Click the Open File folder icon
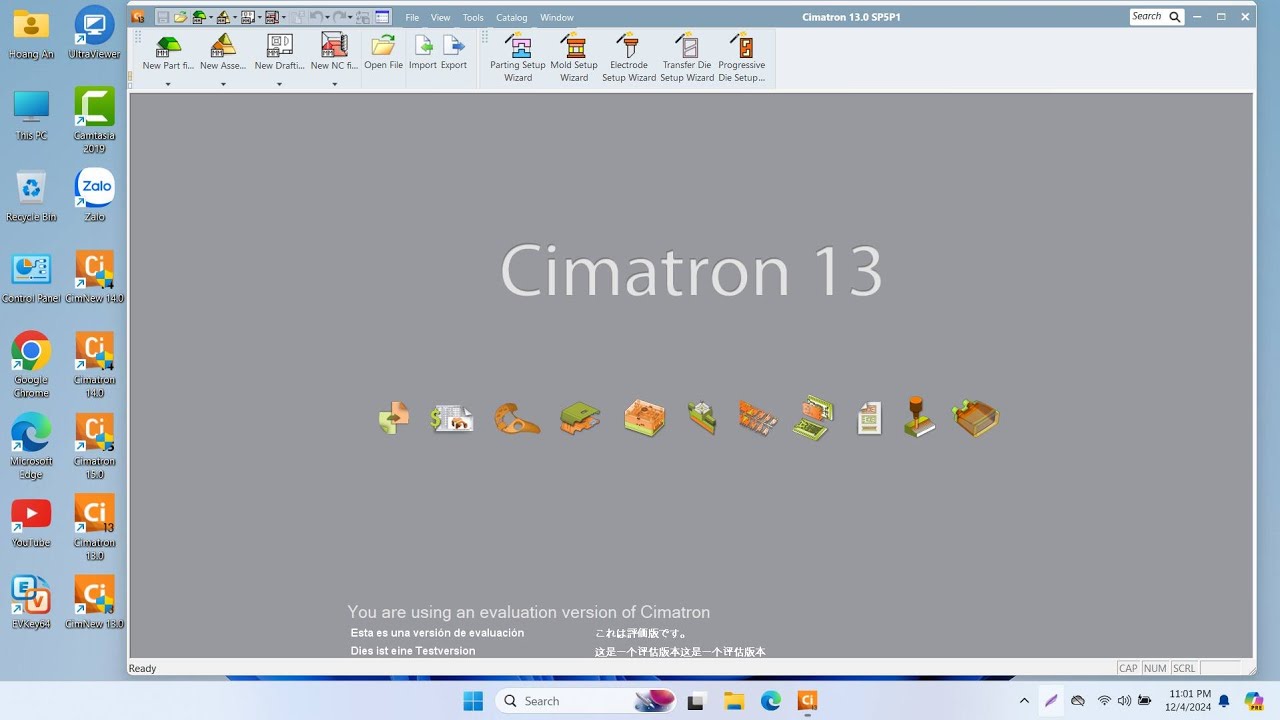 pyautogui.click(x=383, y=46)
